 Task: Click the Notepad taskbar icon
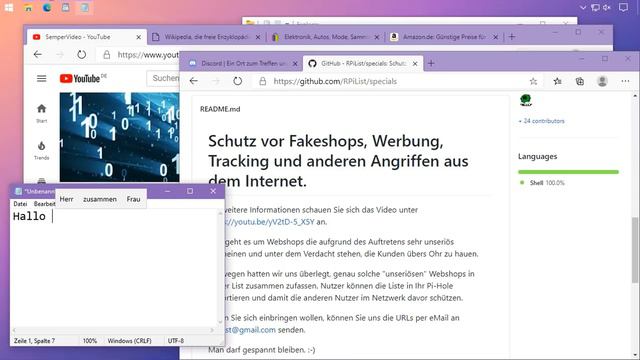click(x=84, y=7)
